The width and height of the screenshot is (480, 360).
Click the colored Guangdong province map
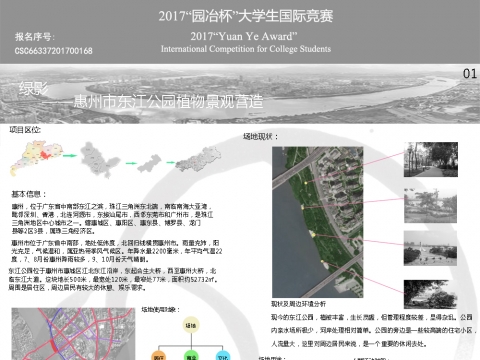pos(36,158)
